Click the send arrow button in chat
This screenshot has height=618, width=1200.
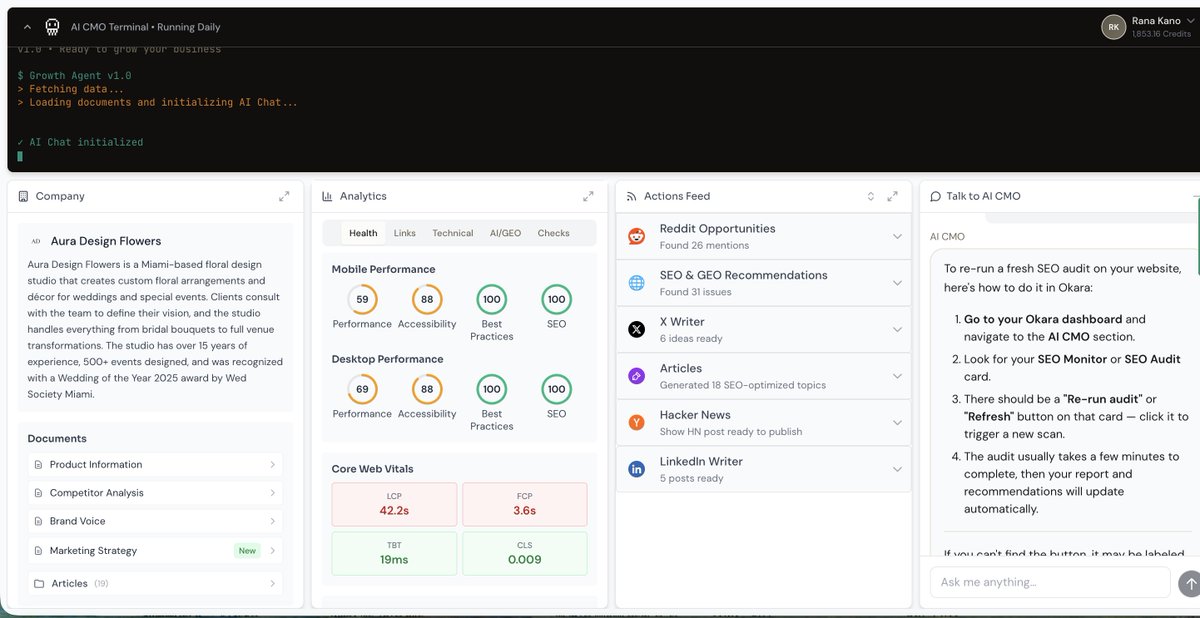1189,583
